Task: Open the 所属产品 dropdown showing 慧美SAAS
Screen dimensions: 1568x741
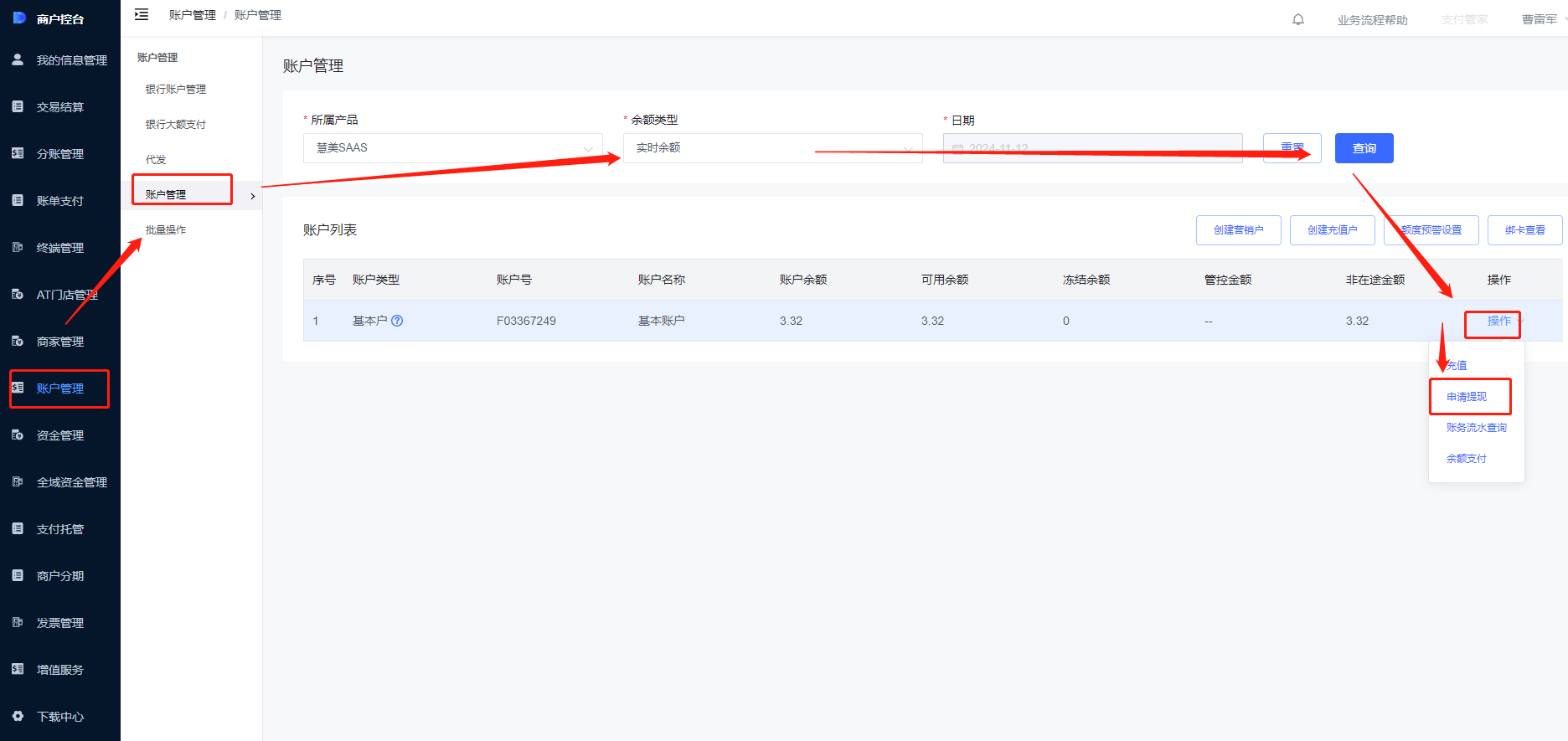Action: 452,148
